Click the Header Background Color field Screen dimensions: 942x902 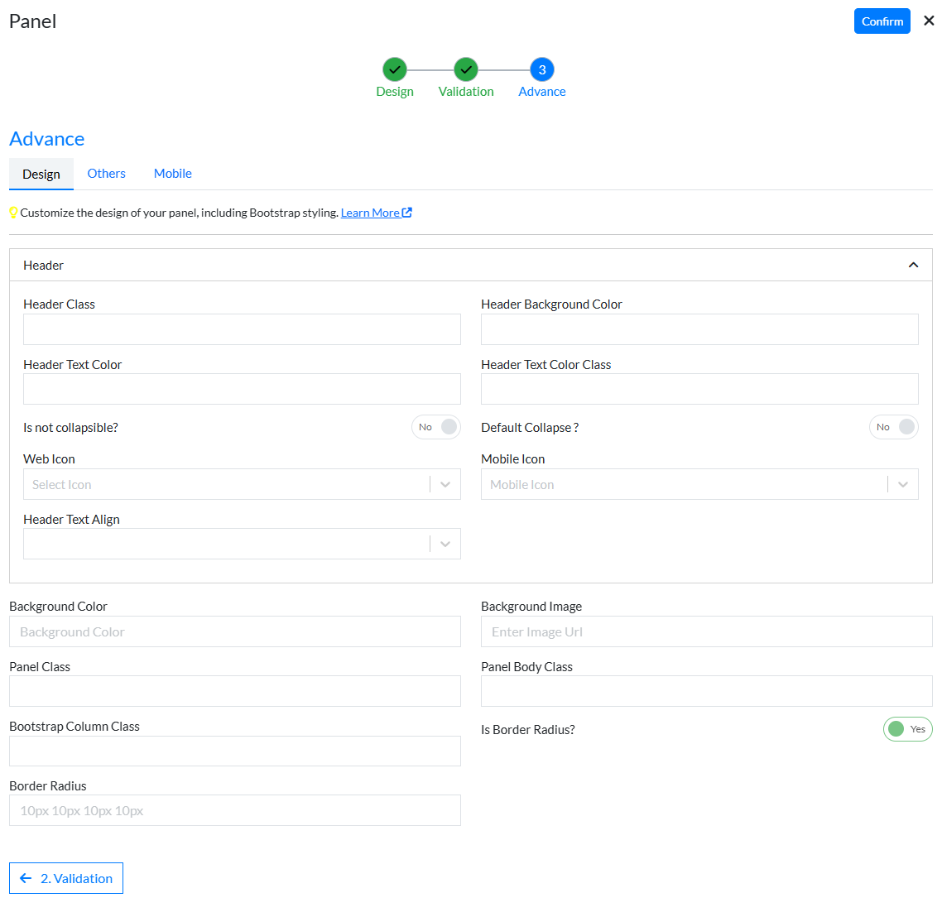pos(699,329)
